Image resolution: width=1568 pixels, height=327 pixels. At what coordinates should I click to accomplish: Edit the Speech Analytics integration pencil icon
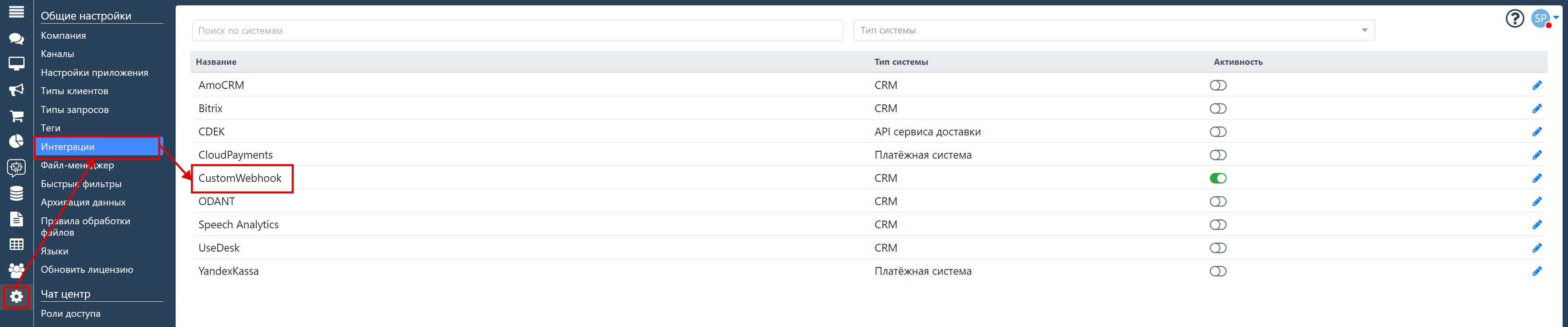tap(1537, 225)
